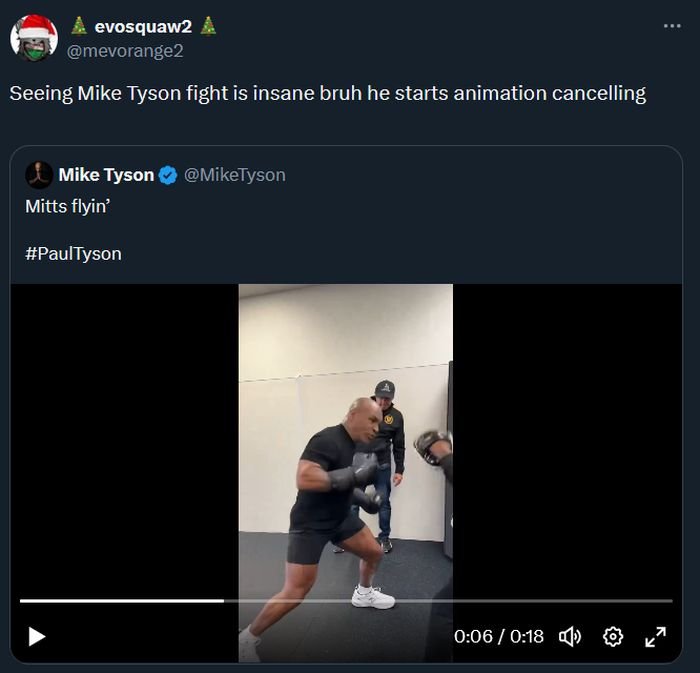Open the tweet's more options menu
The width and height of the screenshot is (700, 673).
tap(671, 26)
